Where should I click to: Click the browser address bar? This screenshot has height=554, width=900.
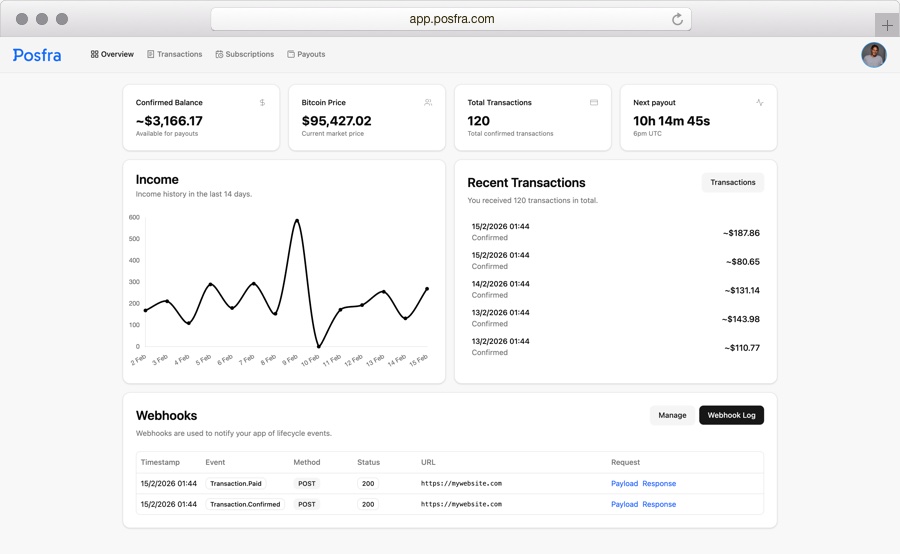[x=450, y=19]
